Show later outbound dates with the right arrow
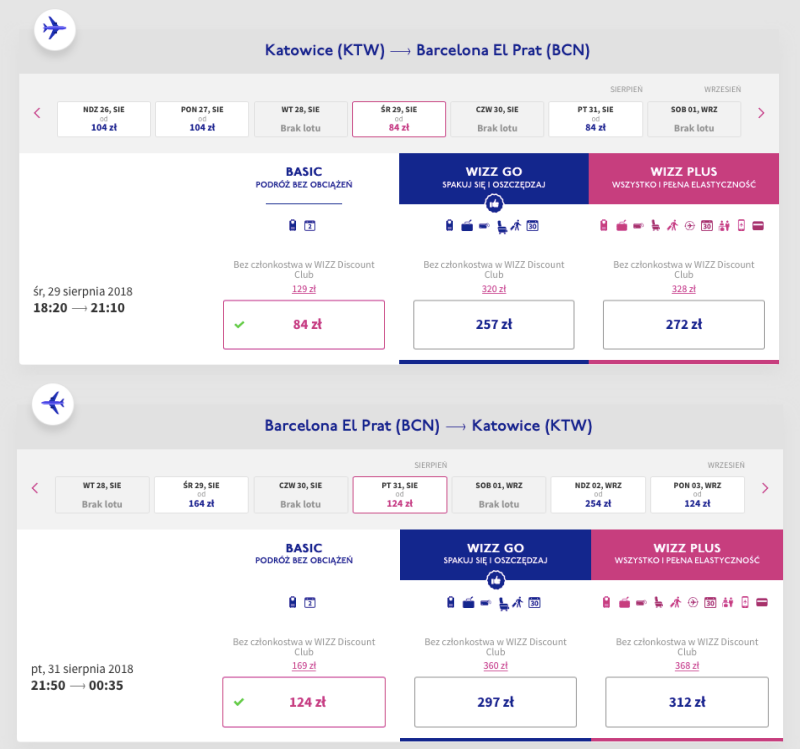The width and height of the screenshot is (800, 749). pyautogui.click(x=761, y=113)
